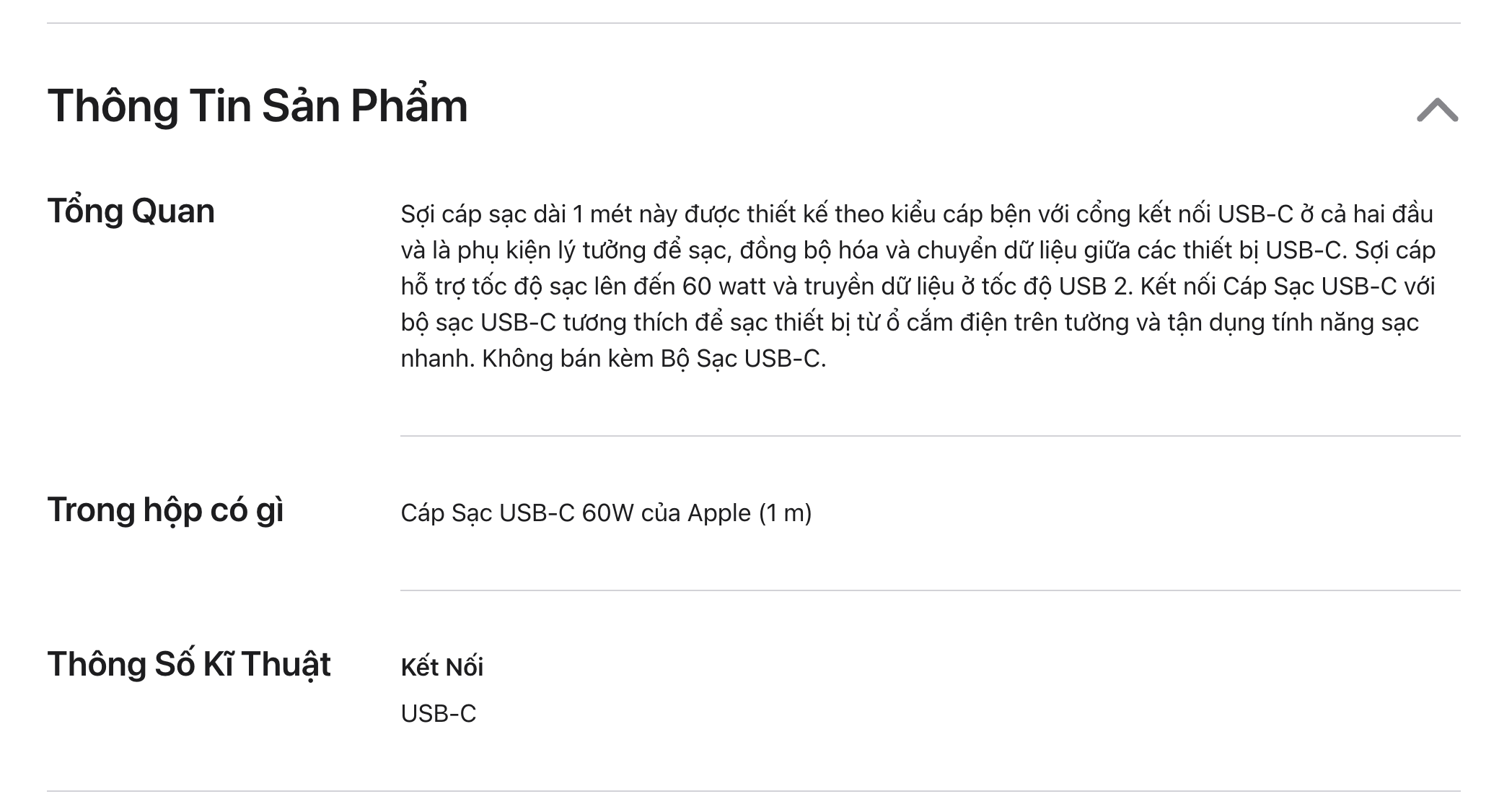
Task: Click the Trong hộp có gì heading
Action: pyautogui.click(x=165, y=510)
